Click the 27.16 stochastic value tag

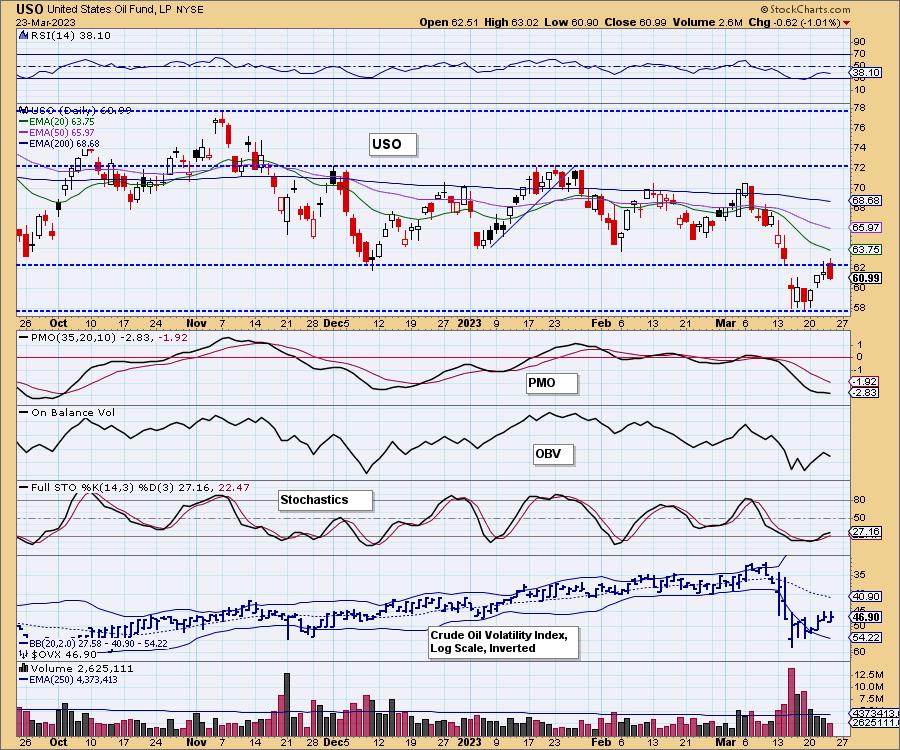point(866,532)
